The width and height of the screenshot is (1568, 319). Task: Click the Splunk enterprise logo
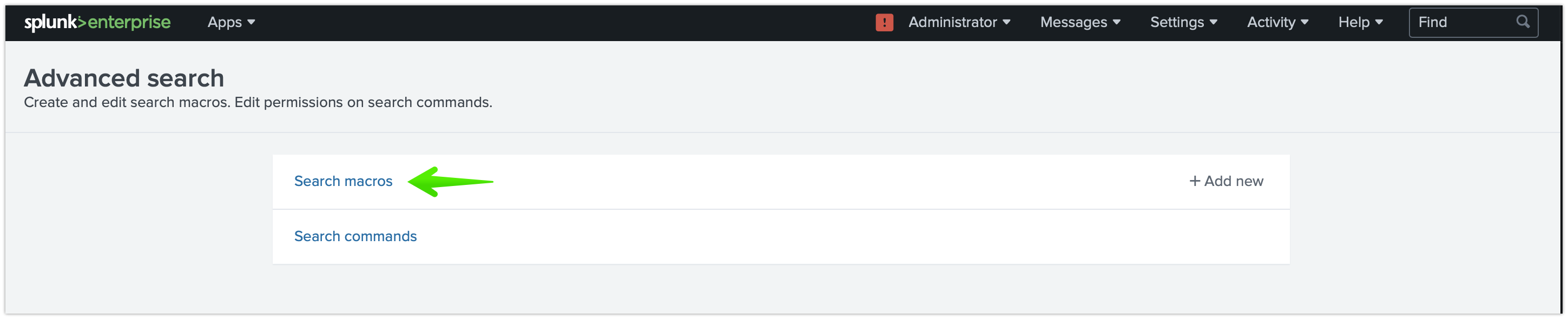click(x=97, y=23)
